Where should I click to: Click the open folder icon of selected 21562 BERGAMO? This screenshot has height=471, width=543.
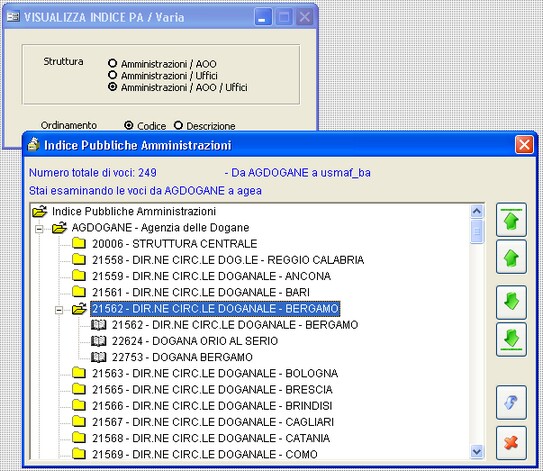tap(79, 308)
